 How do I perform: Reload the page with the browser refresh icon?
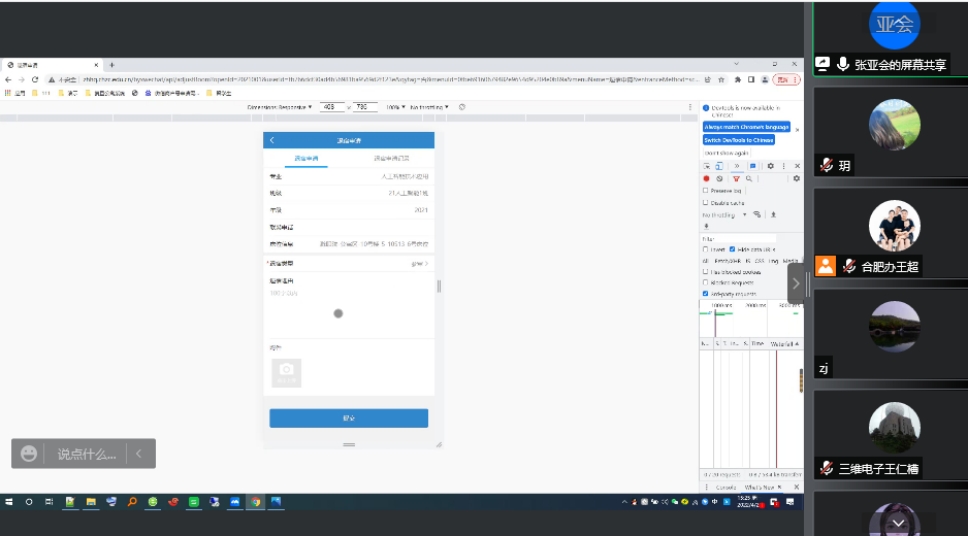click(x=35, y=79)
